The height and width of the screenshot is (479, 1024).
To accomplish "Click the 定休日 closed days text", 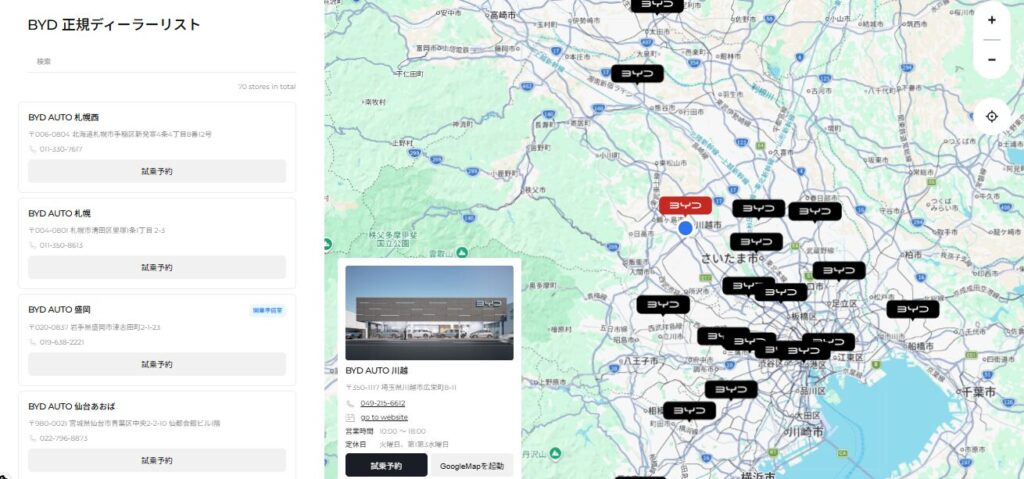I will [397, 444].
